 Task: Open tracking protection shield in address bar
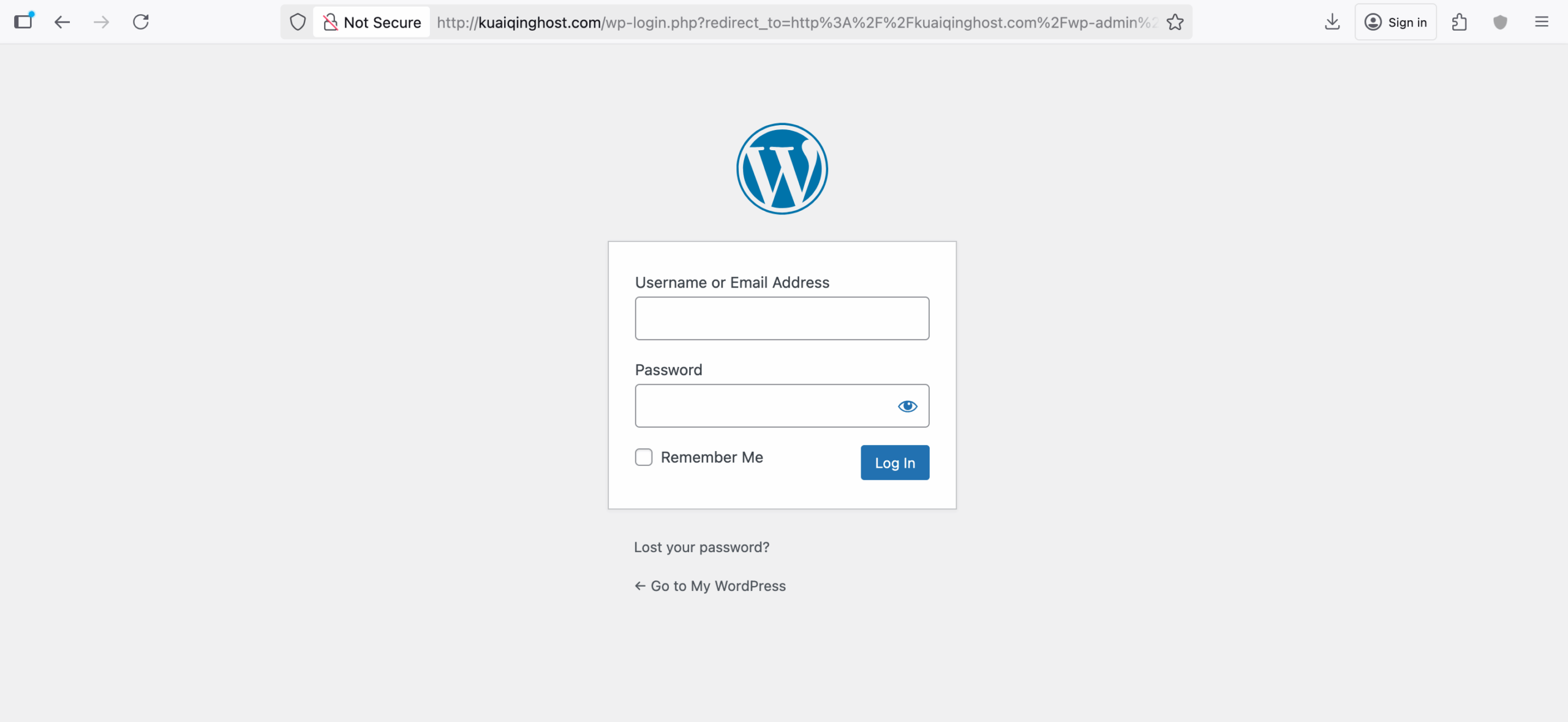(298, 23)
